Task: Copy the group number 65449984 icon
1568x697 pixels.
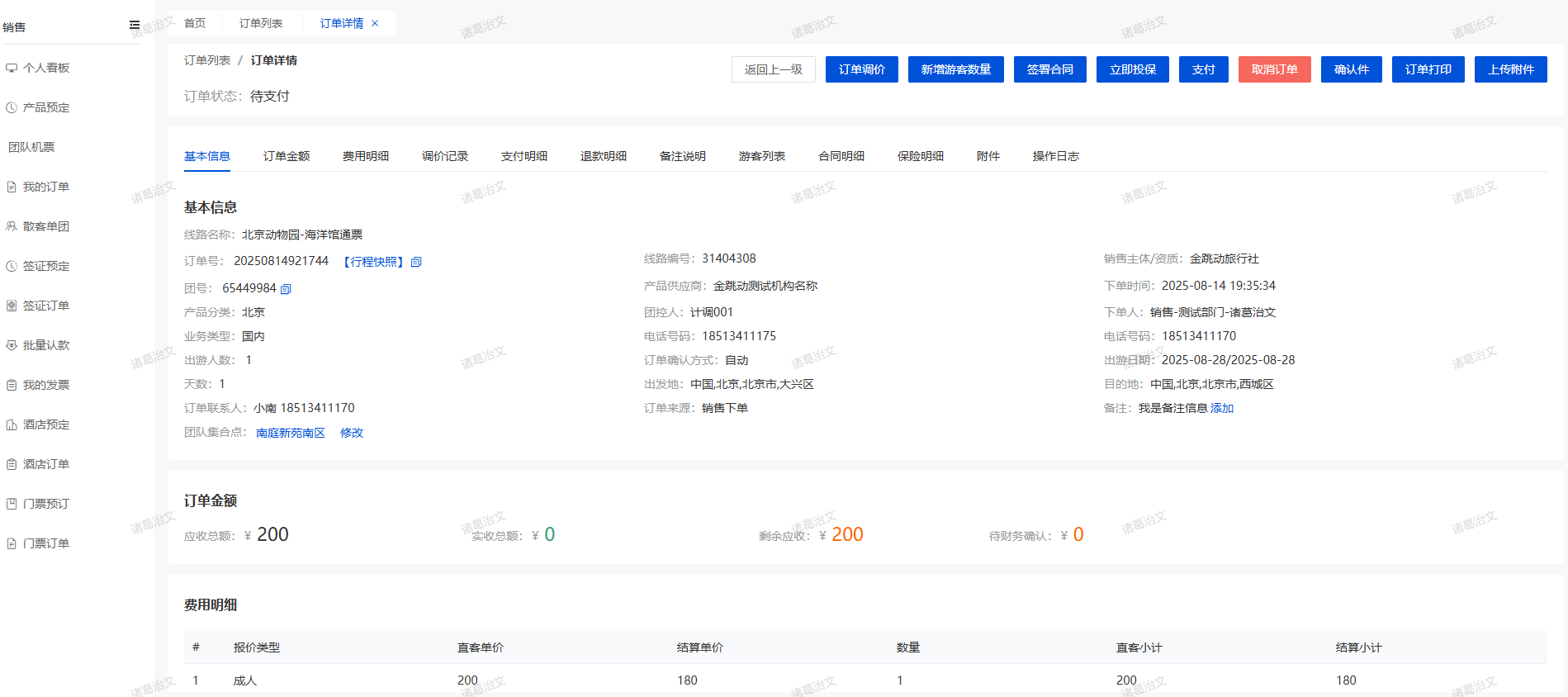Action: (x=286, y=289)
